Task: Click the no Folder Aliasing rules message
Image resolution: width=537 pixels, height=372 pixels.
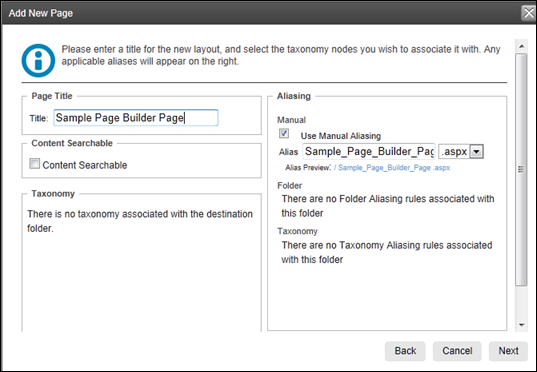Action: tap(388, 206)
